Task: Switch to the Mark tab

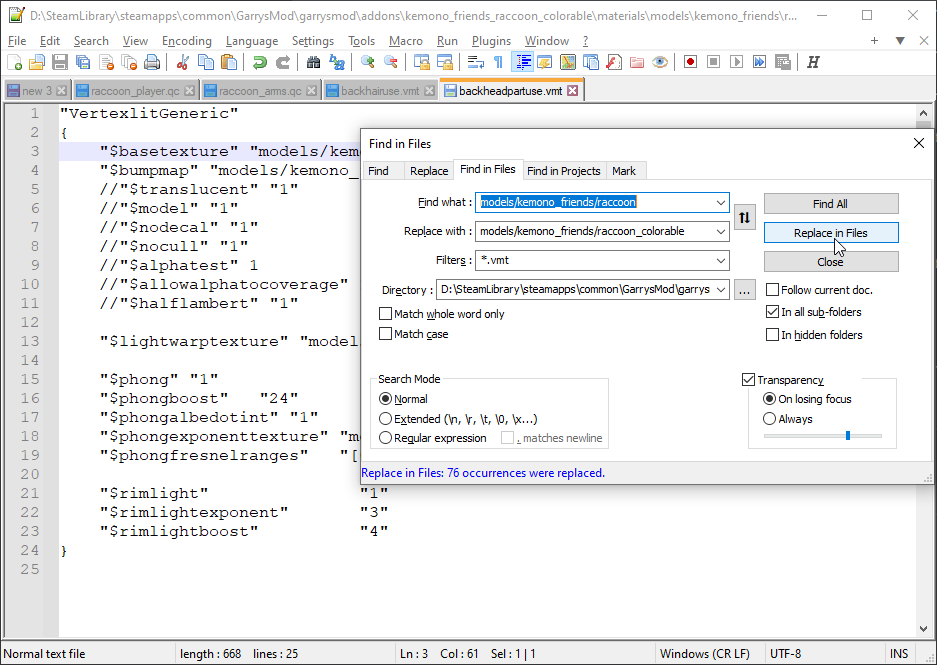Action: point(624,171)
